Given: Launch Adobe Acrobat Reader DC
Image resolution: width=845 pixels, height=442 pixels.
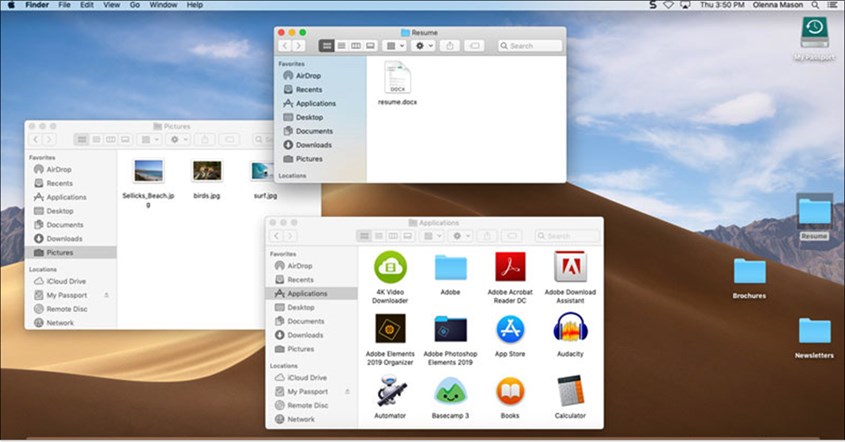Looking at the screenshot, I should point(510,267).
